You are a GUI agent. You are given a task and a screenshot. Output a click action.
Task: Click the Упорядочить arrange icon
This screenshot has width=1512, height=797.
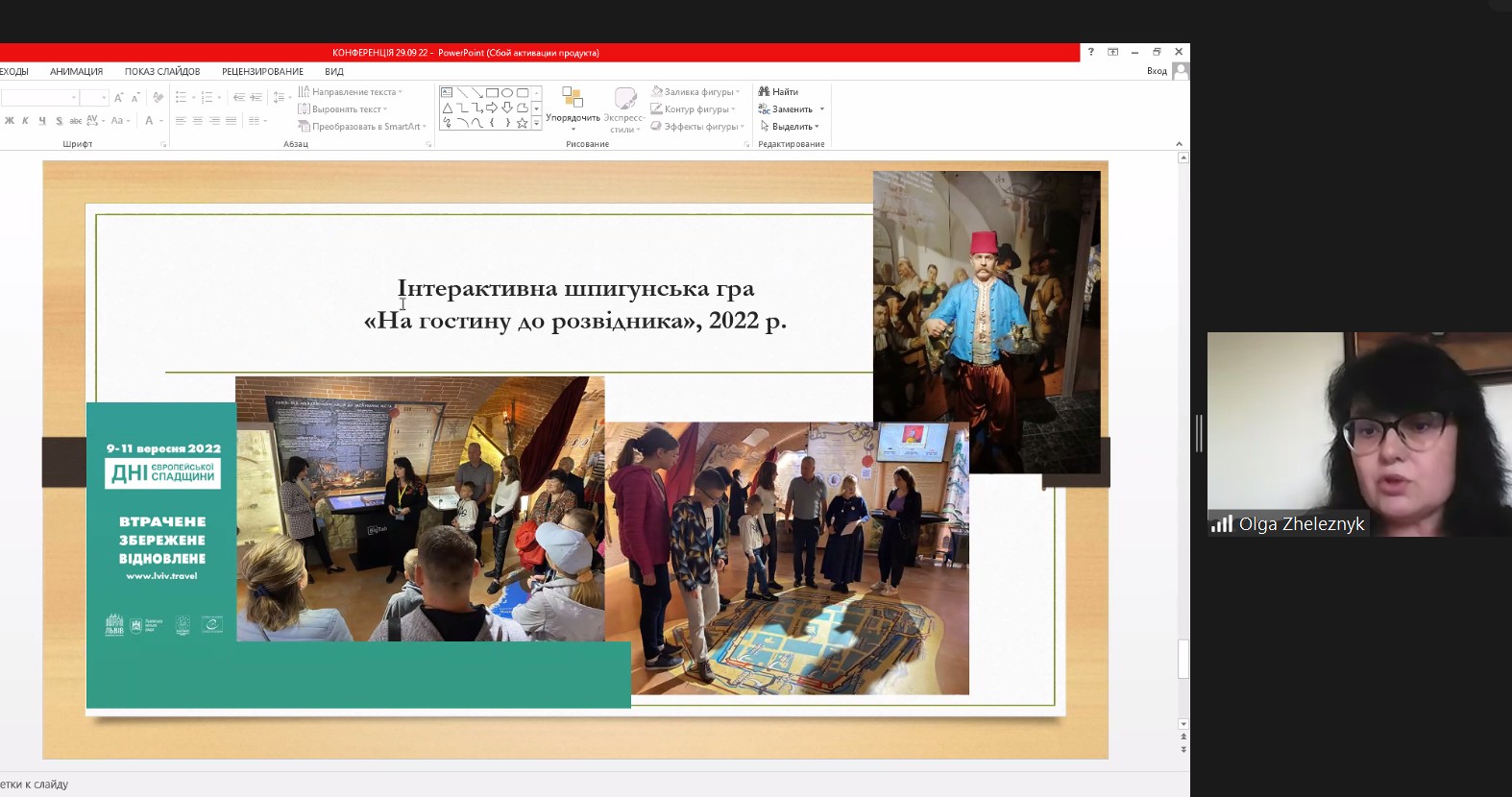click(573, 98)
